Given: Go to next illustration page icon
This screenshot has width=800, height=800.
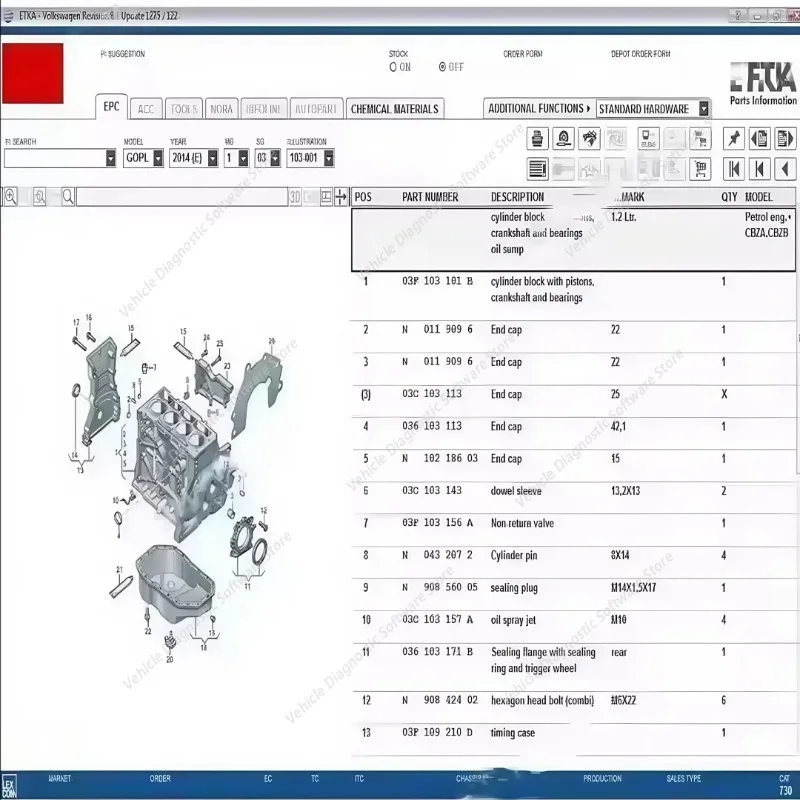Looking at the screenshot, I should [785, 138].
